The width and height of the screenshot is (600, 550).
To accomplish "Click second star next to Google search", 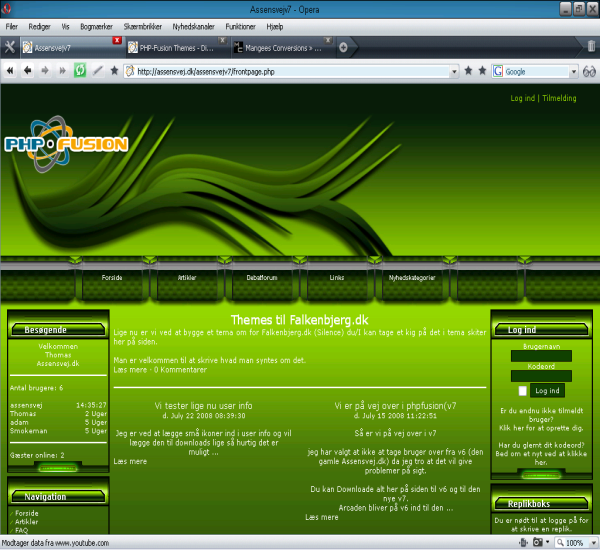I will (482, 70).
